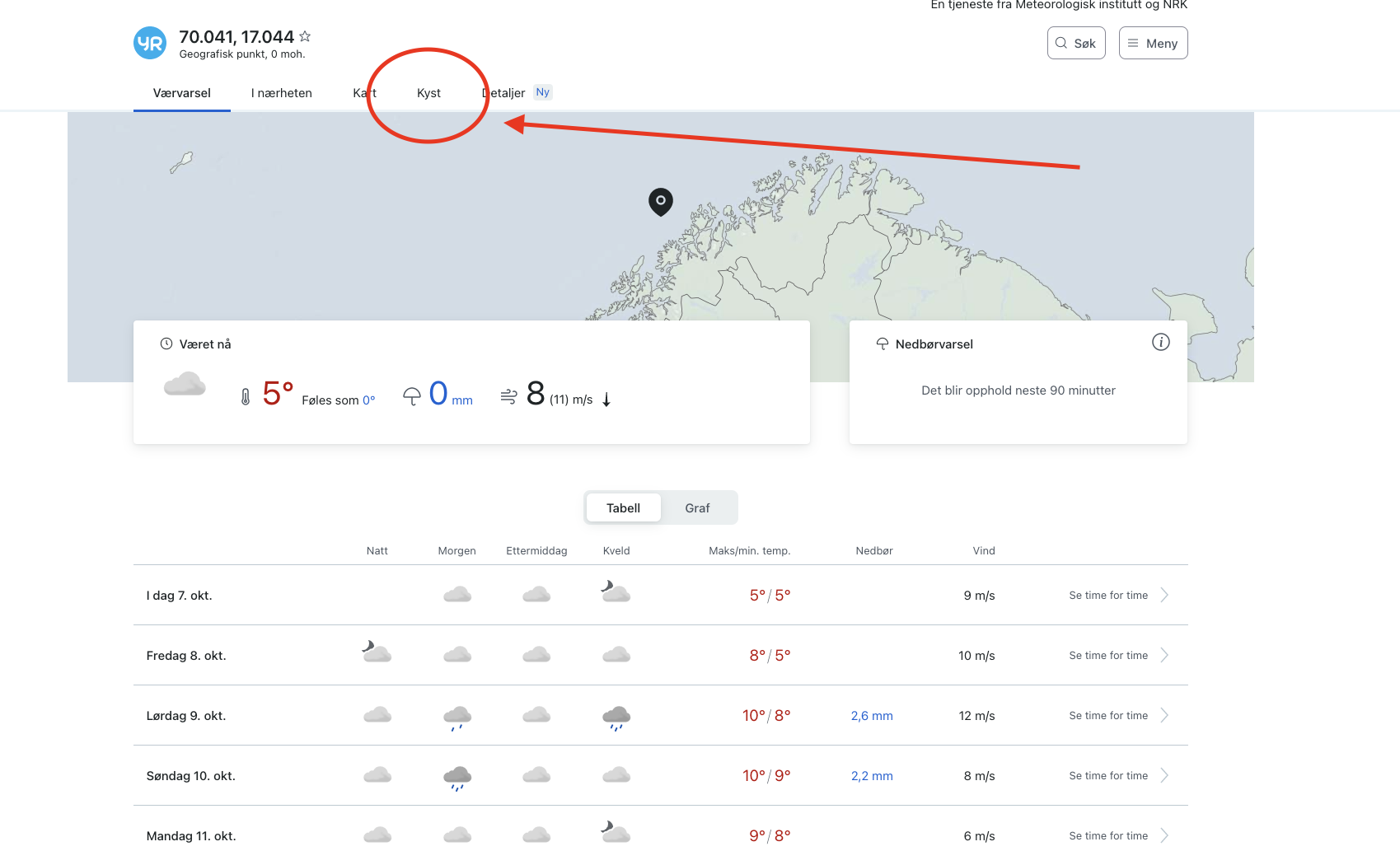Expand hourly details for Fredag 8. okt.

1118,656
